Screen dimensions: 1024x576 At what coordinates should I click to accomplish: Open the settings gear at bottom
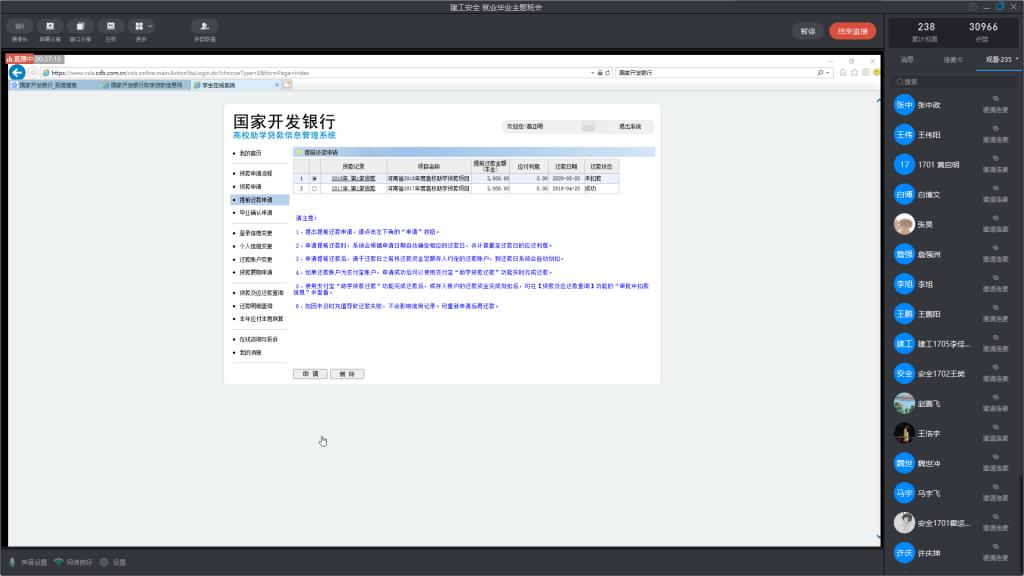(104, 562)
